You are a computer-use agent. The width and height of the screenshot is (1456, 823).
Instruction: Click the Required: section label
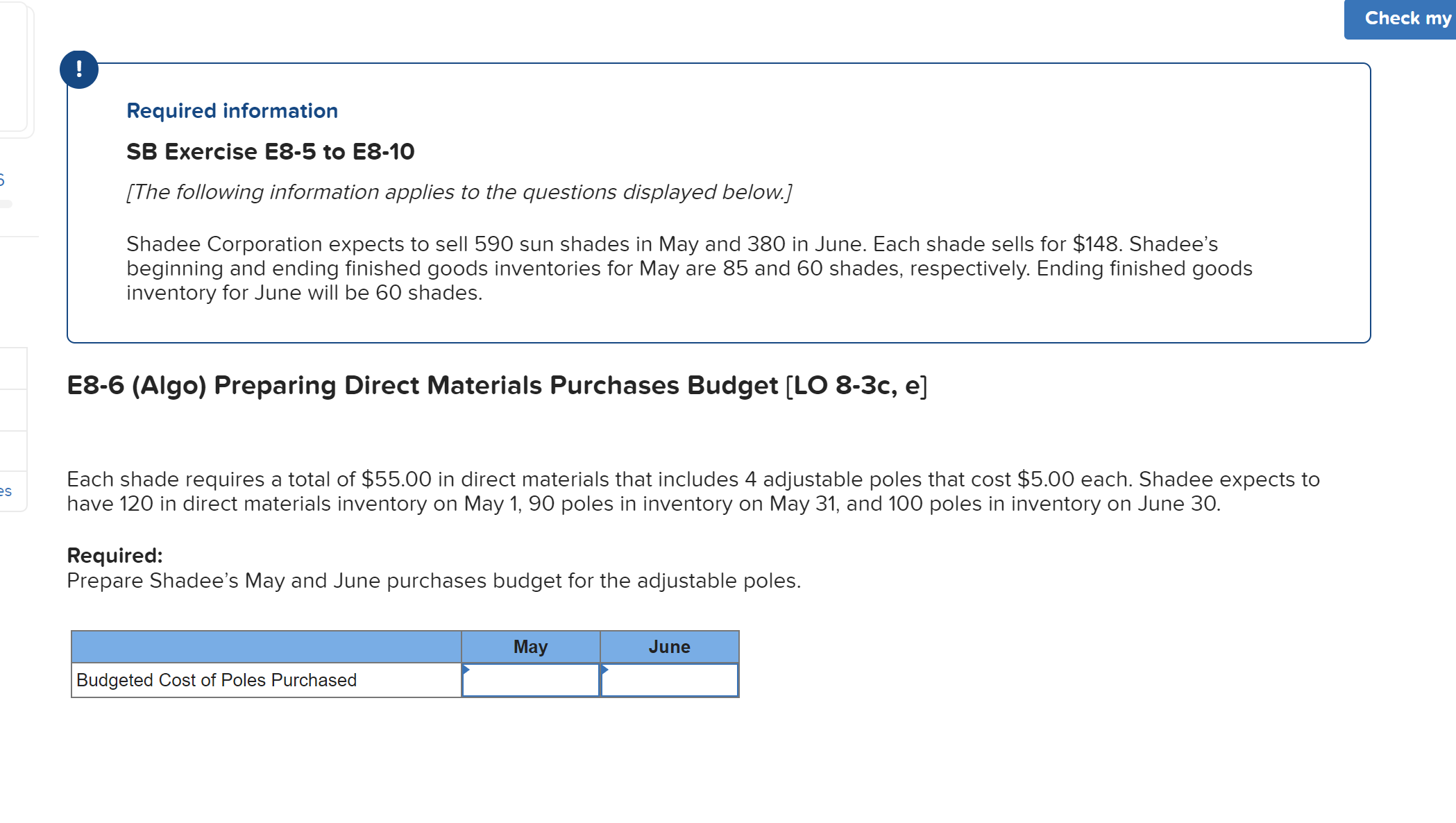pyautogui.click(x=115, y=555)
